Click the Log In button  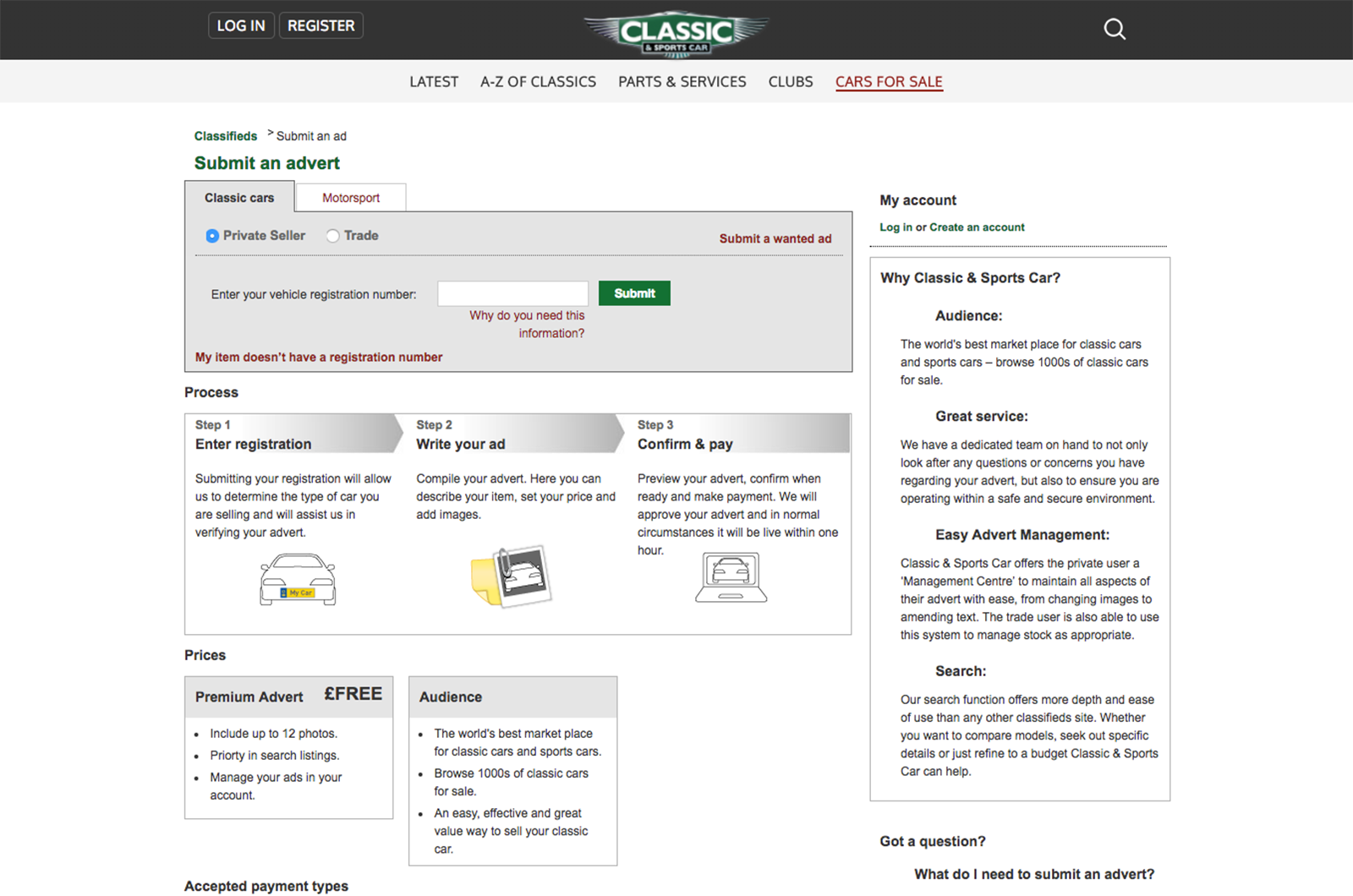(x=241, y=26)
